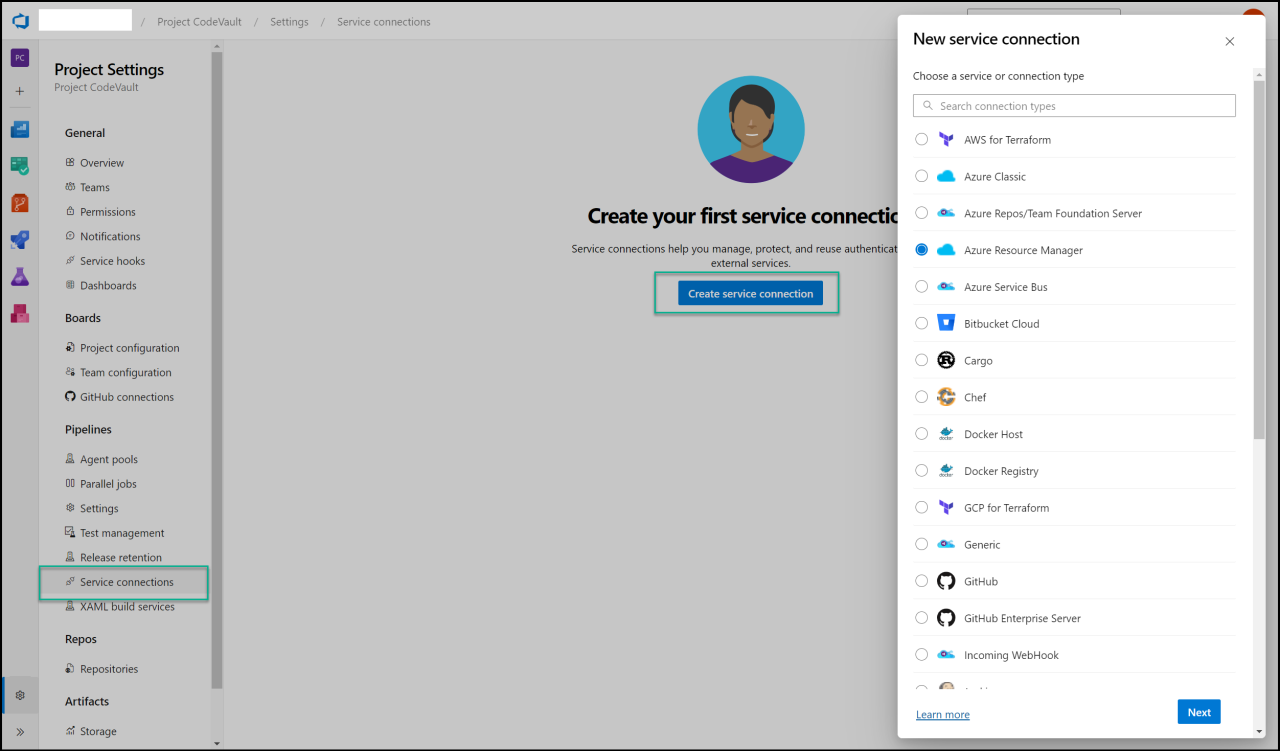Click the Azure DevOps logo
The width and height of the screenshot is (1280, 751).
(19, 20)
